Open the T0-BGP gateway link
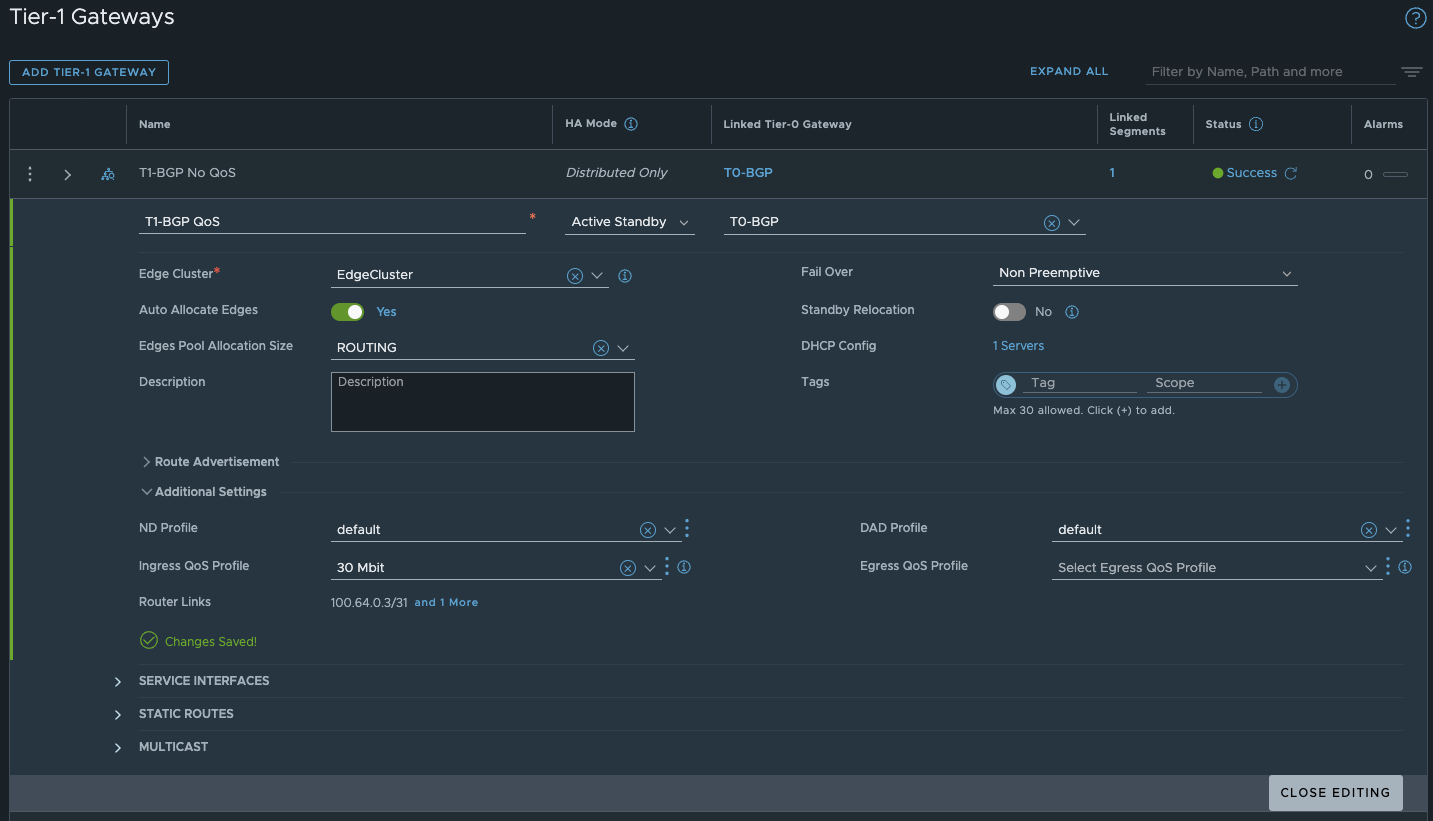1433x821 pixels. 748,172
